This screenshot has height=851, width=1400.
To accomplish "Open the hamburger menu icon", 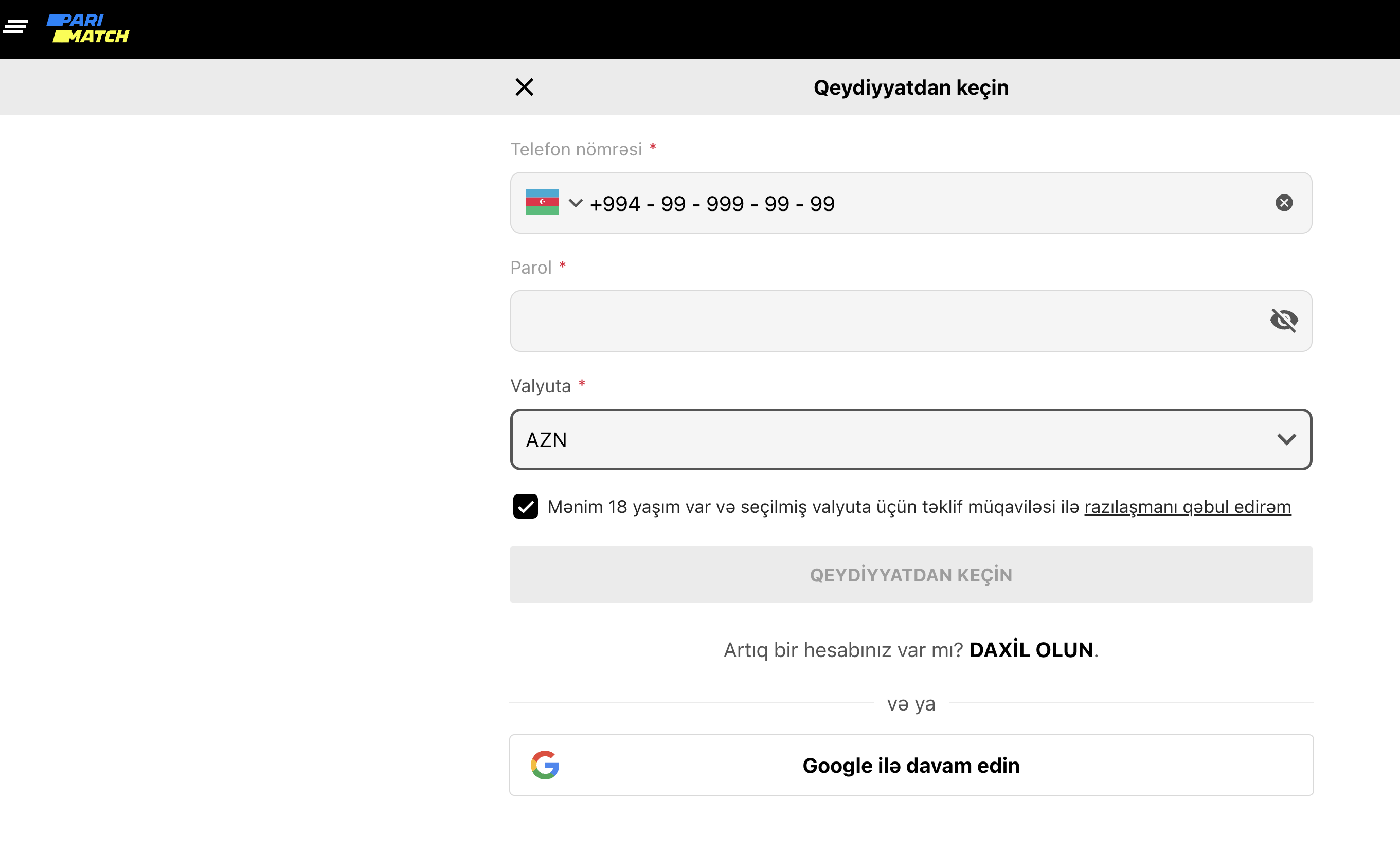I will pos(15,26).
